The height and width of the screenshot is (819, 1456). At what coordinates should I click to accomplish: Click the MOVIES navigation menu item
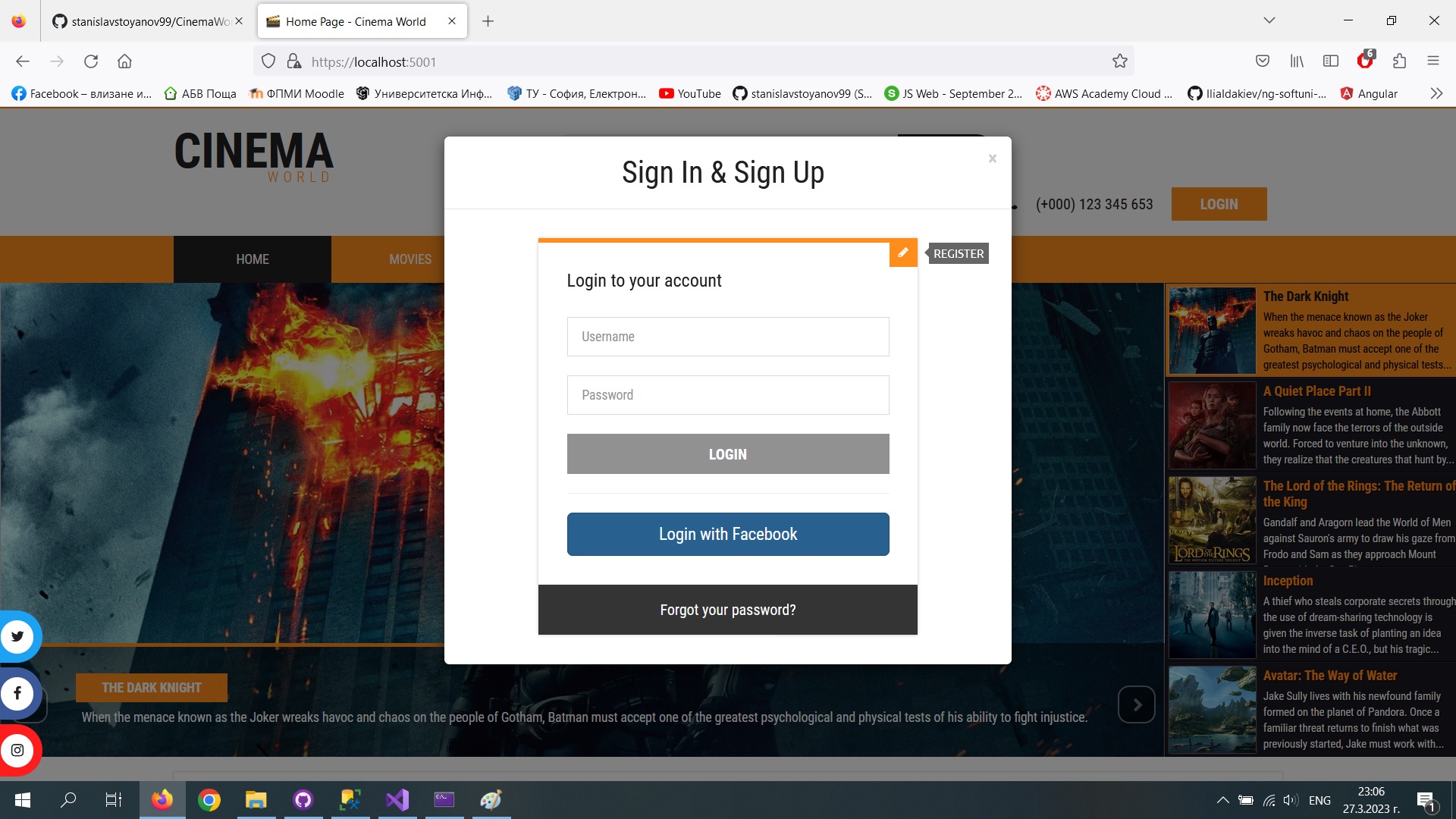tap(409, 259)
